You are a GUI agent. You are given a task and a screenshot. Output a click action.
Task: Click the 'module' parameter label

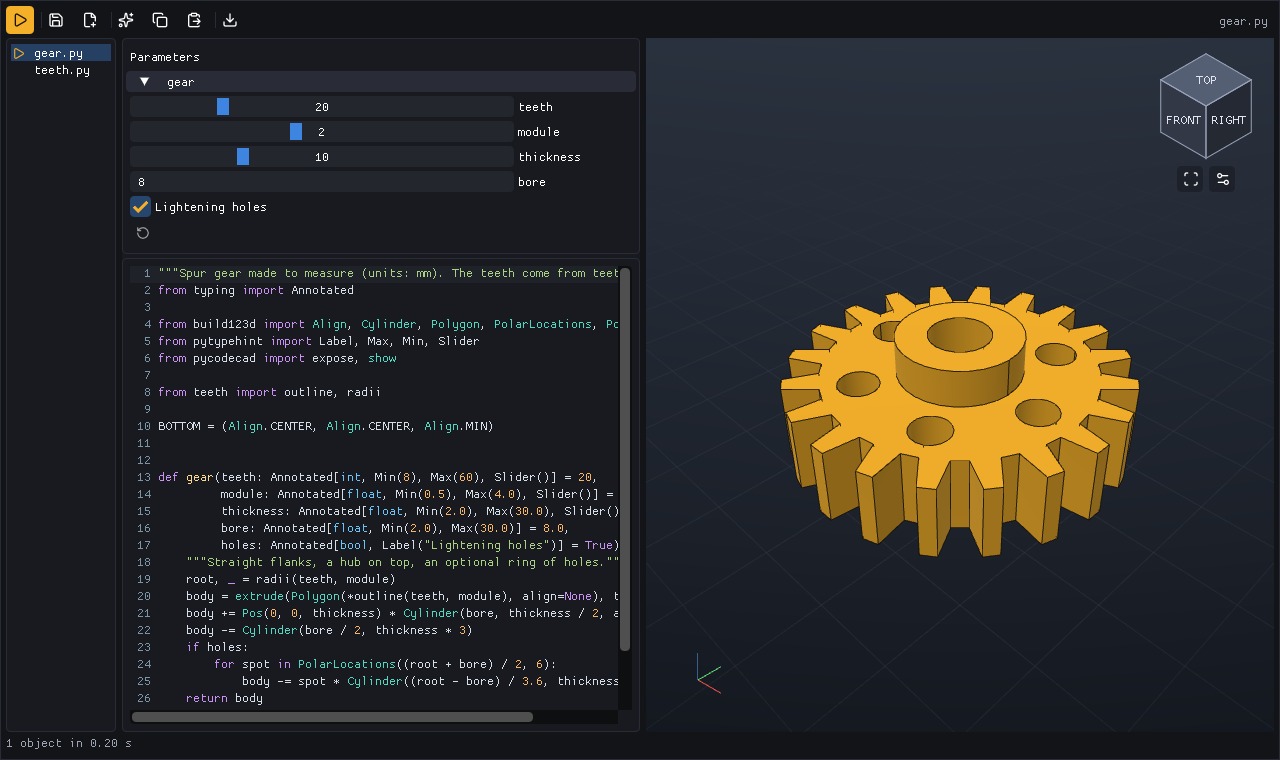(538, 132)
